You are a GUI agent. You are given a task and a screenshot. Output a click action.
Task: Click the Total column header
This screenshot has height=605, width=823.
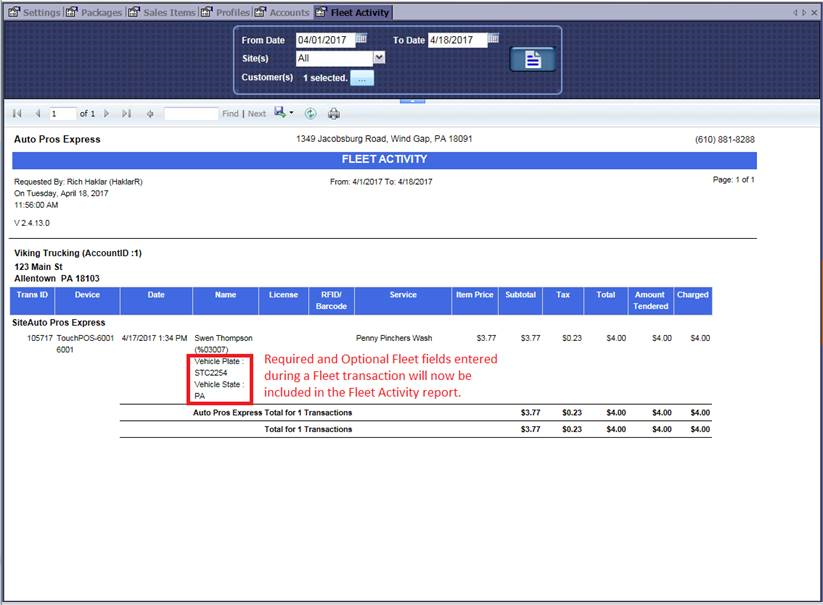coord(606,301)
